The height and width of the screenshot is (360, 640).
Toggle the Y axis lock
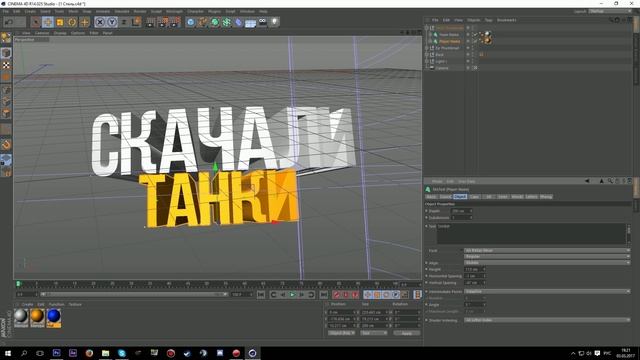pos(112,22)
